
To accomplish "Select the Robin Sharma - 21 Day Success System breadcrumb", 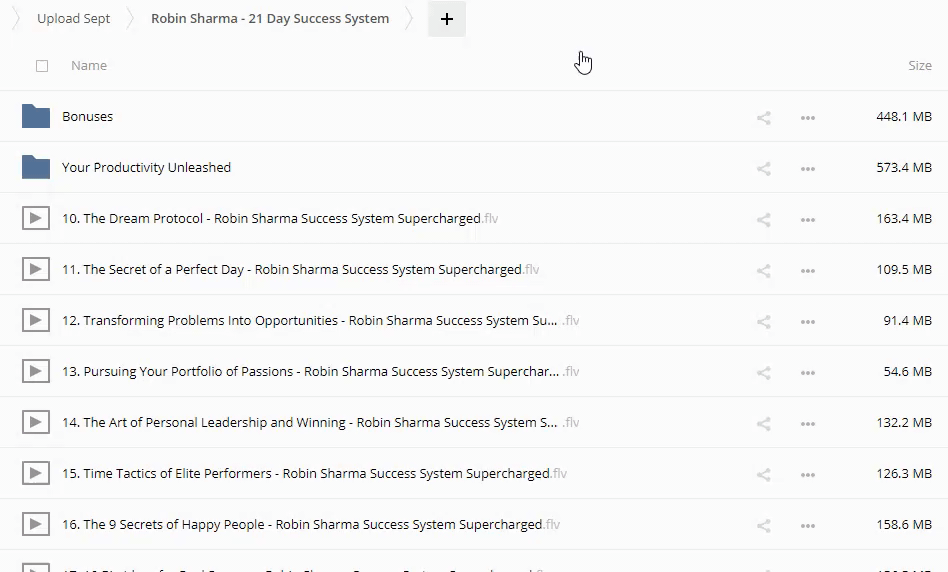I will pos(270,19).
